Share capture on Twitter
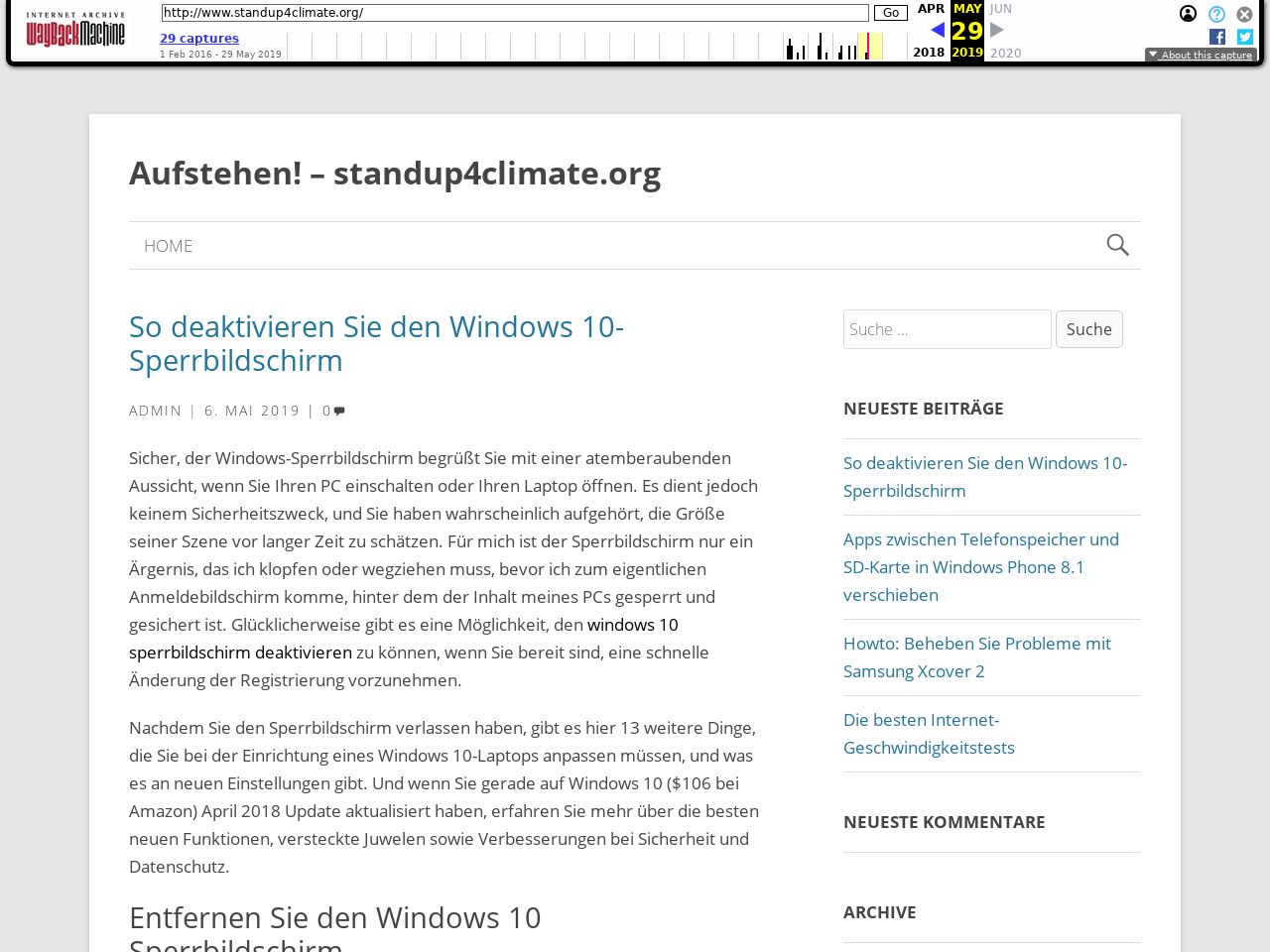 click(1244, 37)
